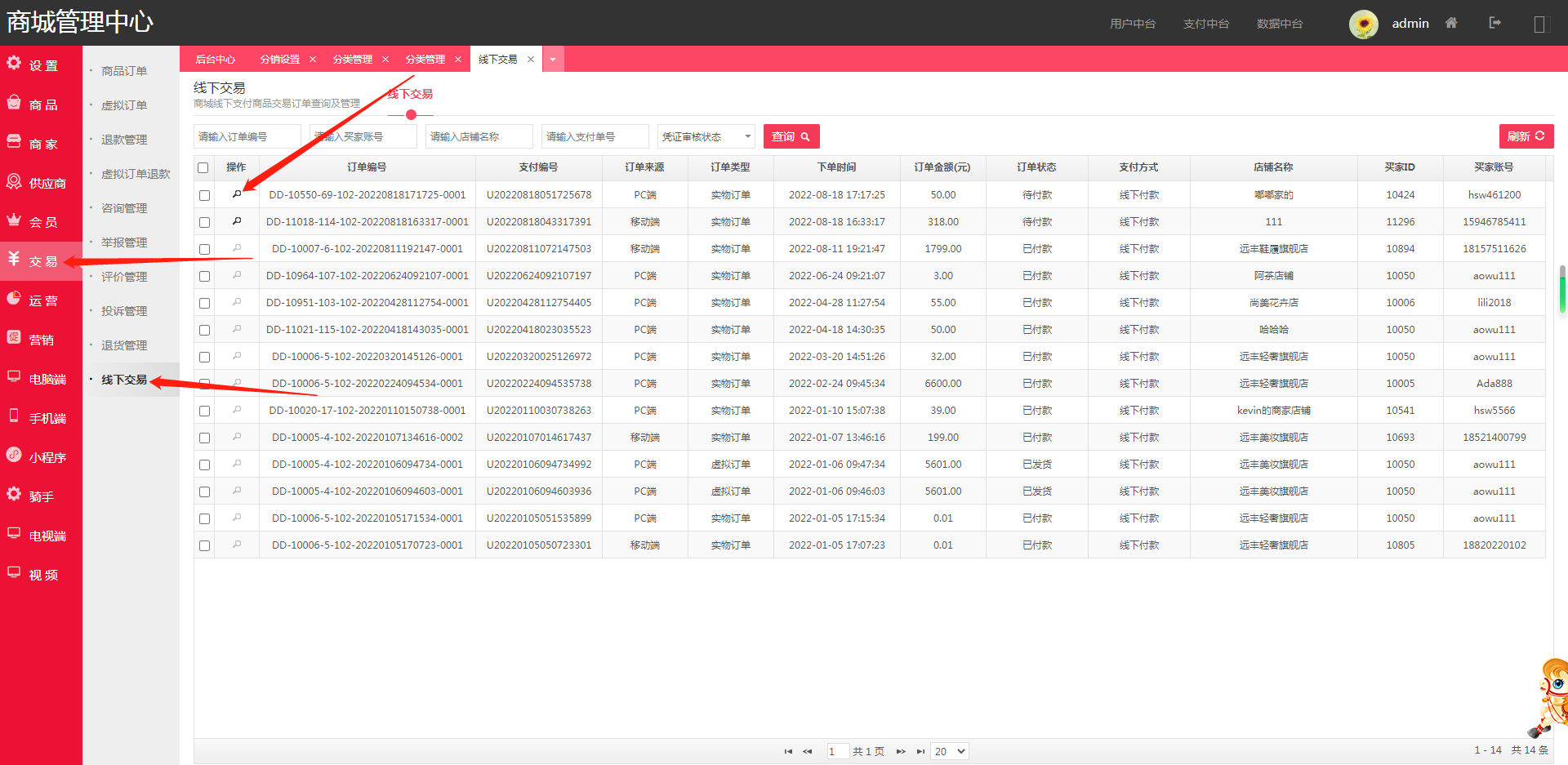Viewport: 1568px width, 765px height.
Task: Open the 小程序 mini program icon
Action: click(14, 455)
